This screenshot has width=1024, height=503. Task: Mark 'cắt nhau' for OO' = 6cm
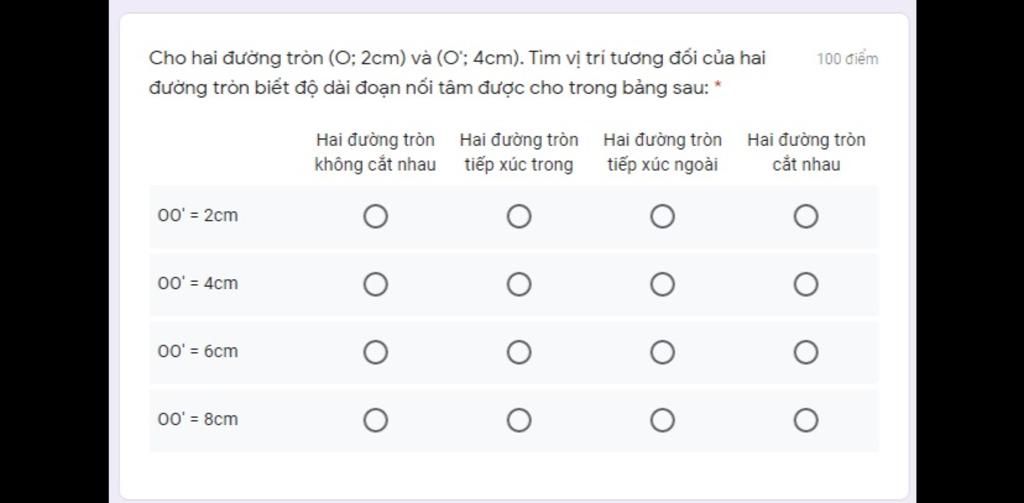806,352
